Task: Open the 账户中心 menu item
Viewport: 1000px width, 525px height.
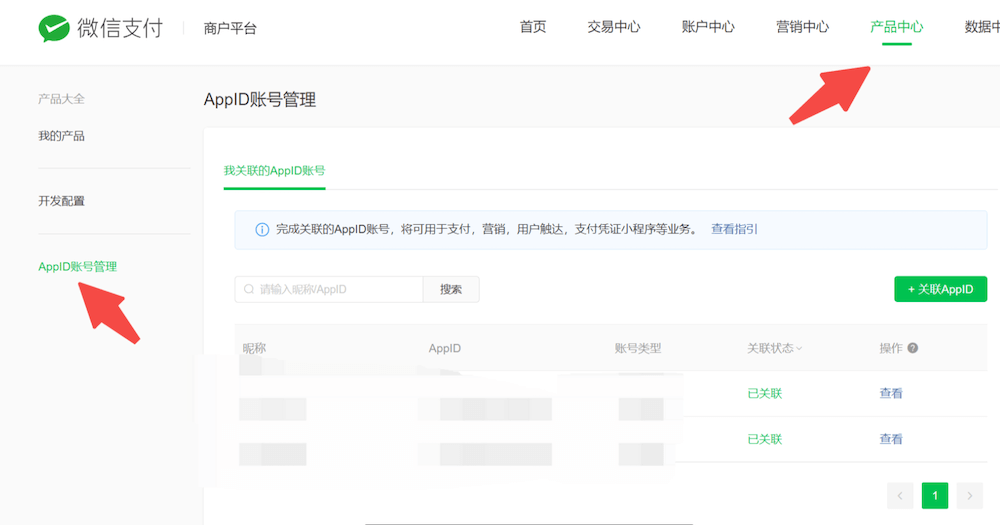Action: 708,27
